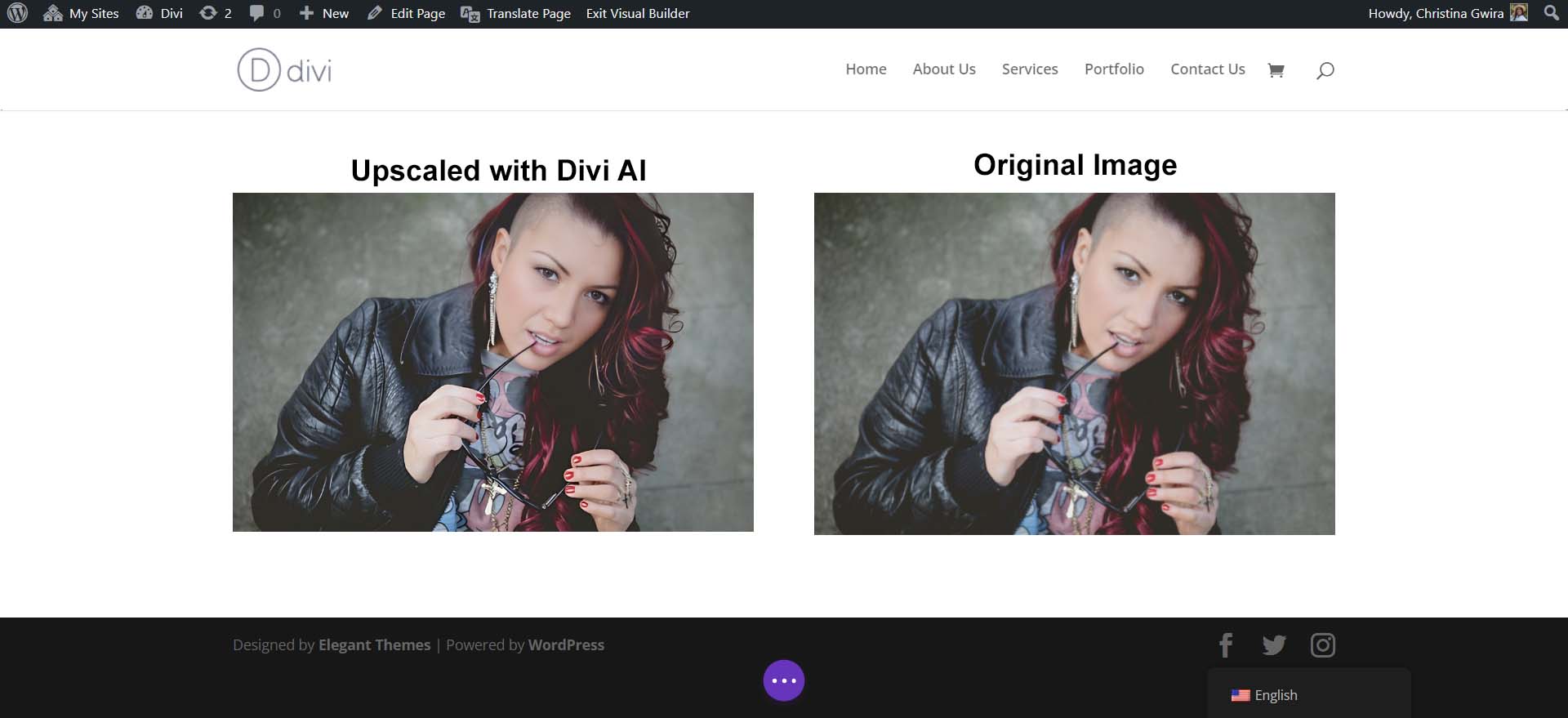
Task: Follow the Elegant Themes footer link
Action: (x=374, y=644)
